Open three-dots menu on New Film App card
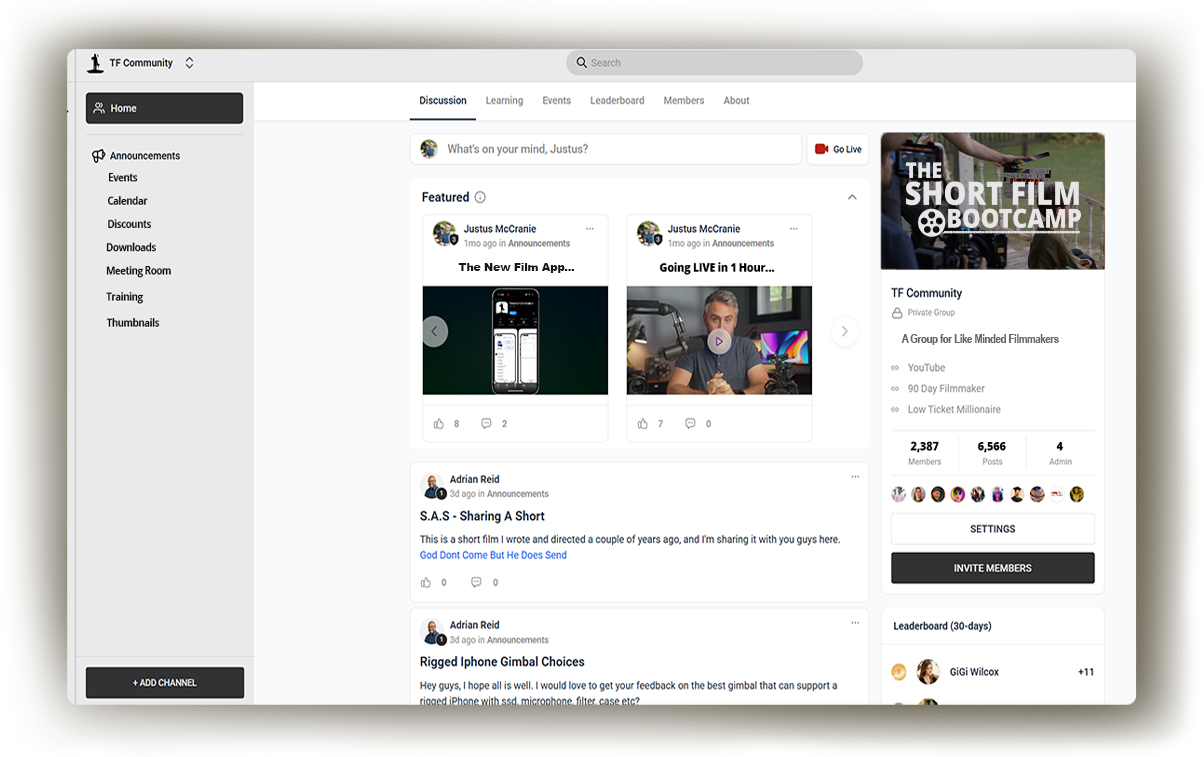Image resolution: width=1204 pixels, height=757 pixels. point(590,229)
